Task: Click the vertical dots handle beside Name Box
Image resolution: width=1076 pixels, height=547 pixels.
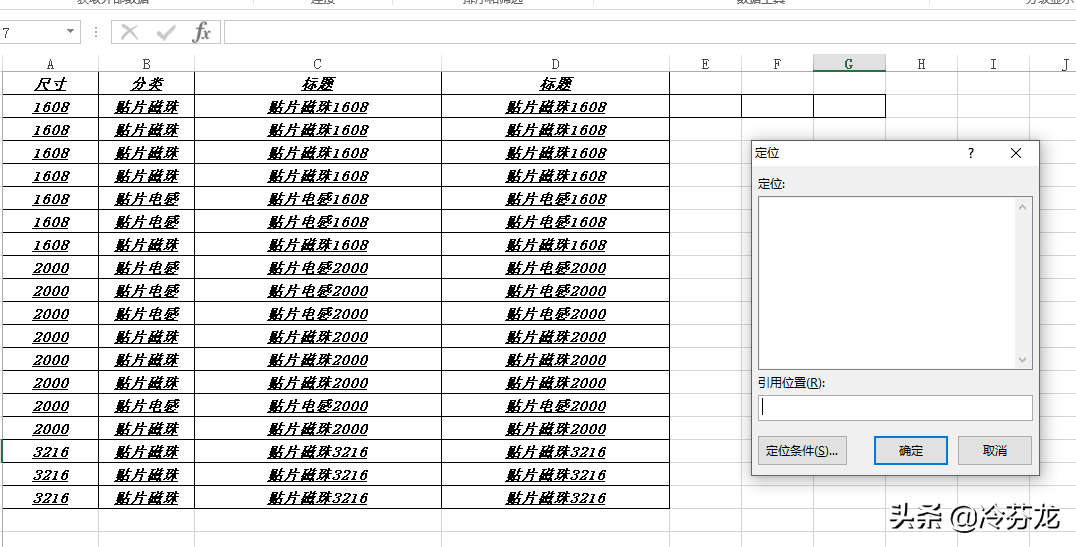Action: click(96, 32)
